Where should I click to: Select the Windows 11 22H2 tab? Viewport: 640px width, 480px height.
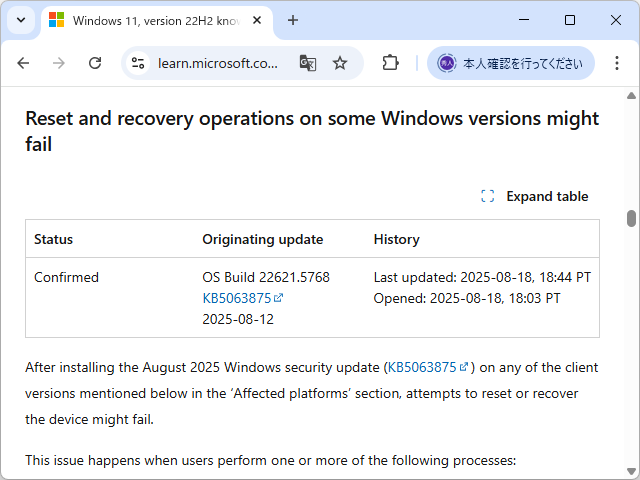(150, 20)
